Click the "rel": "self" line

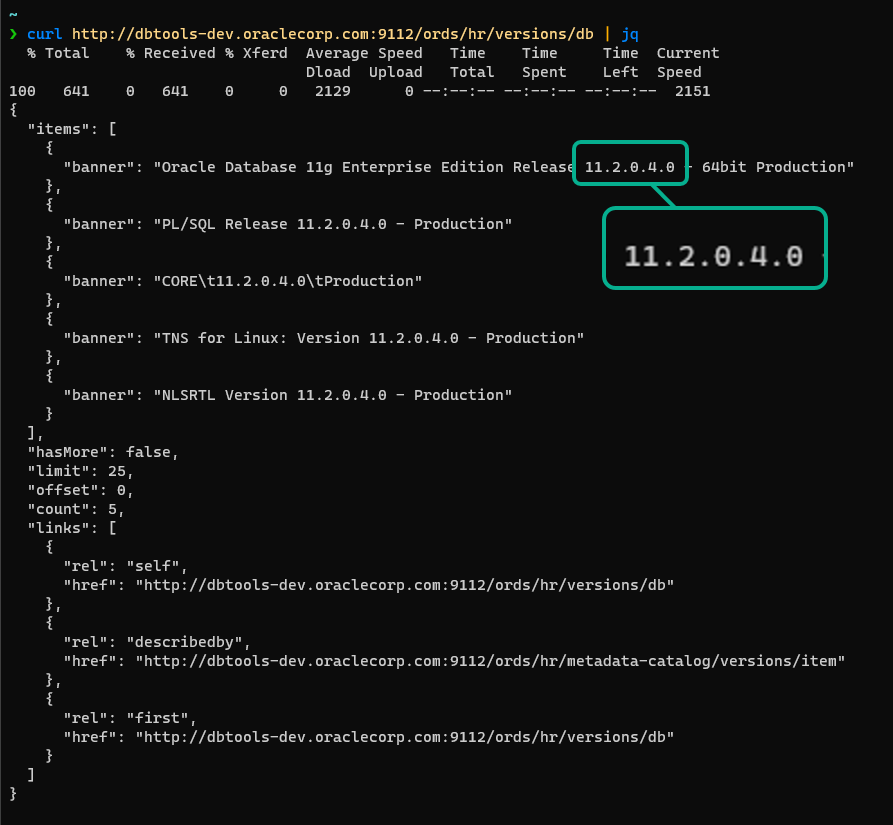[x=125, y=567]
